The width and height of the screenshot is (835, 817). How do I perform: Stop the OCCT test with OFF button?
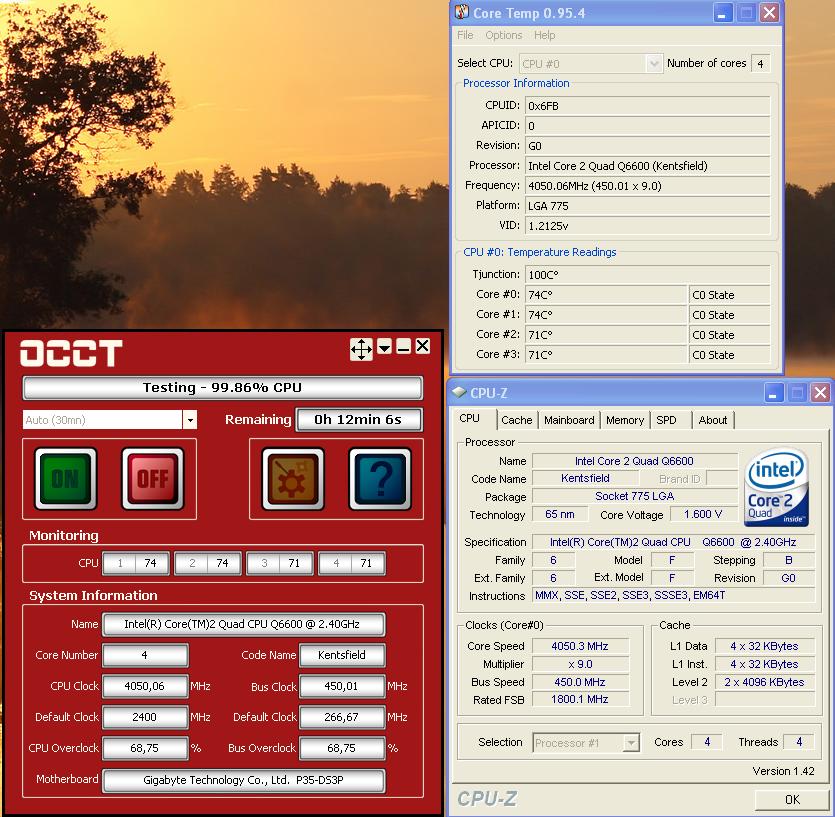click(x=153, y=478)
